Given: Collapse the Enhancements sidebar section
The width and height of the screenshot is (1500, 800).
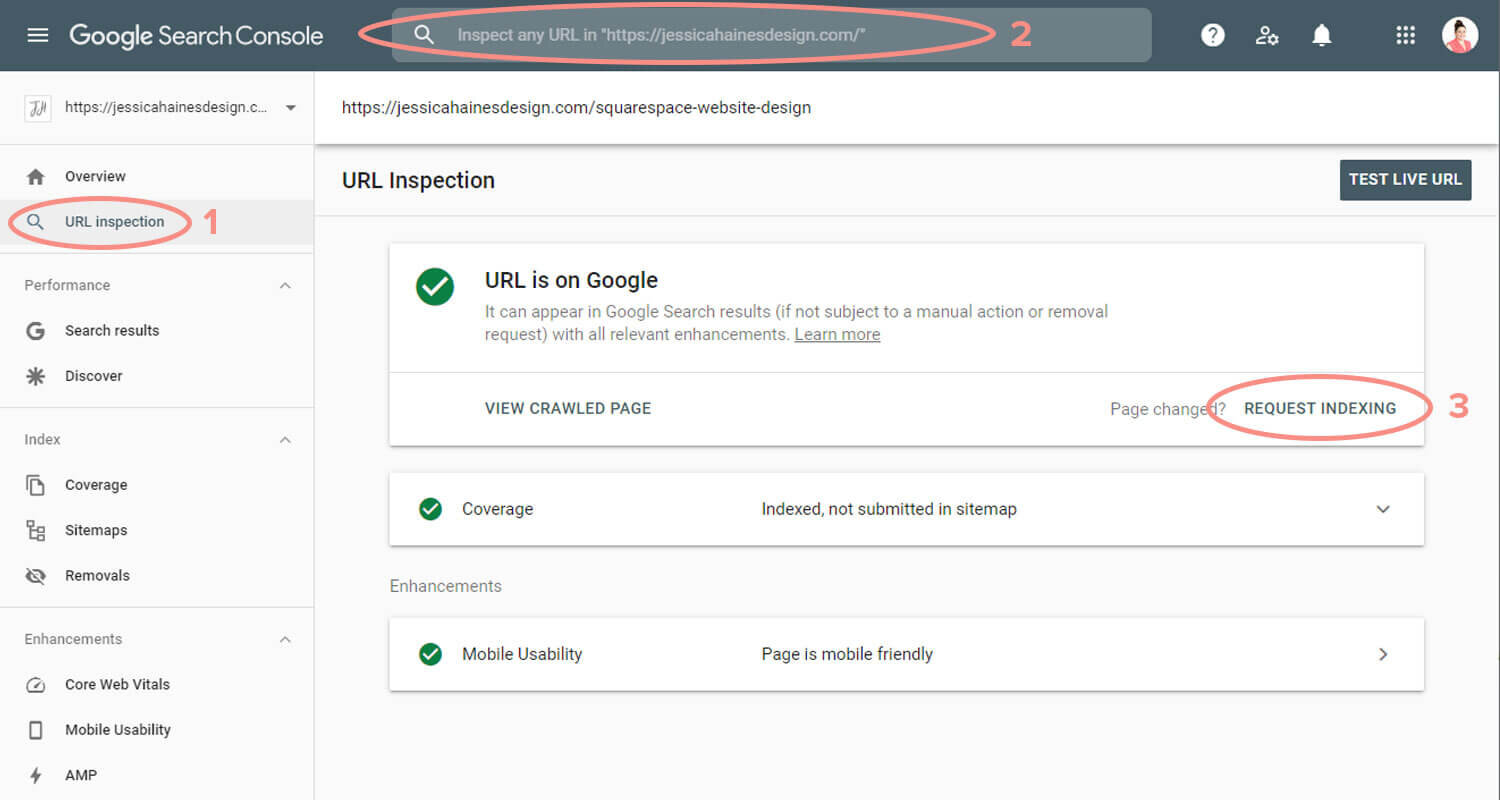Looking at the screenshot, I should point(285,639).
